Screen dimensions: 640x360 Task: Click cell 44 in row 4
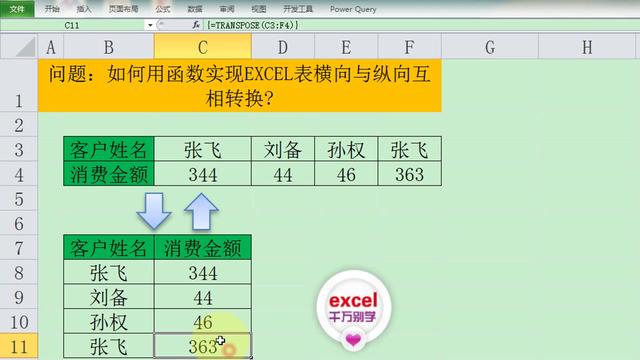pos(283,174)
